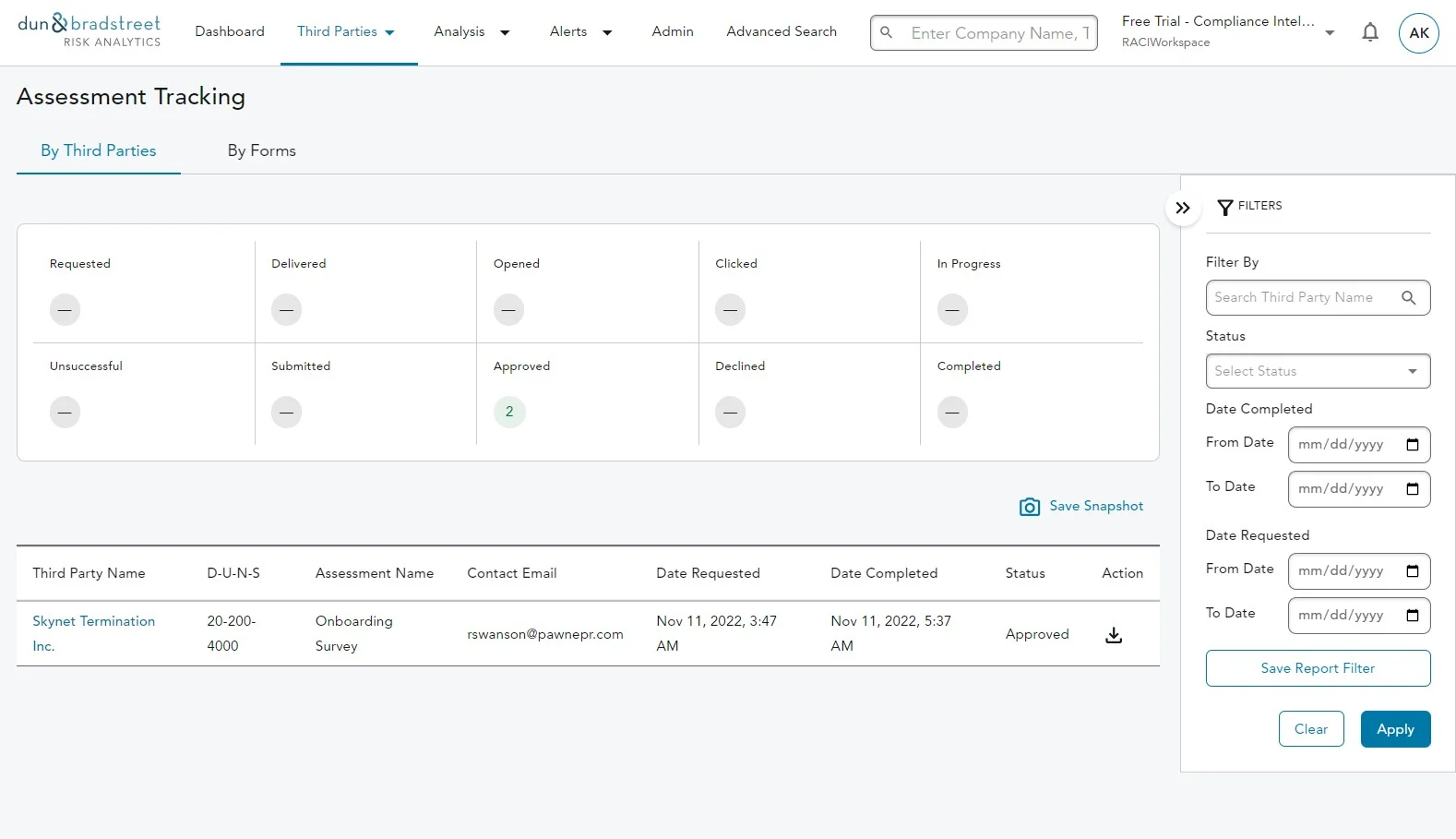This screenshot has height=839, width=1456.
Task: Click the Third Party Name column header
Action: [89, 573]
